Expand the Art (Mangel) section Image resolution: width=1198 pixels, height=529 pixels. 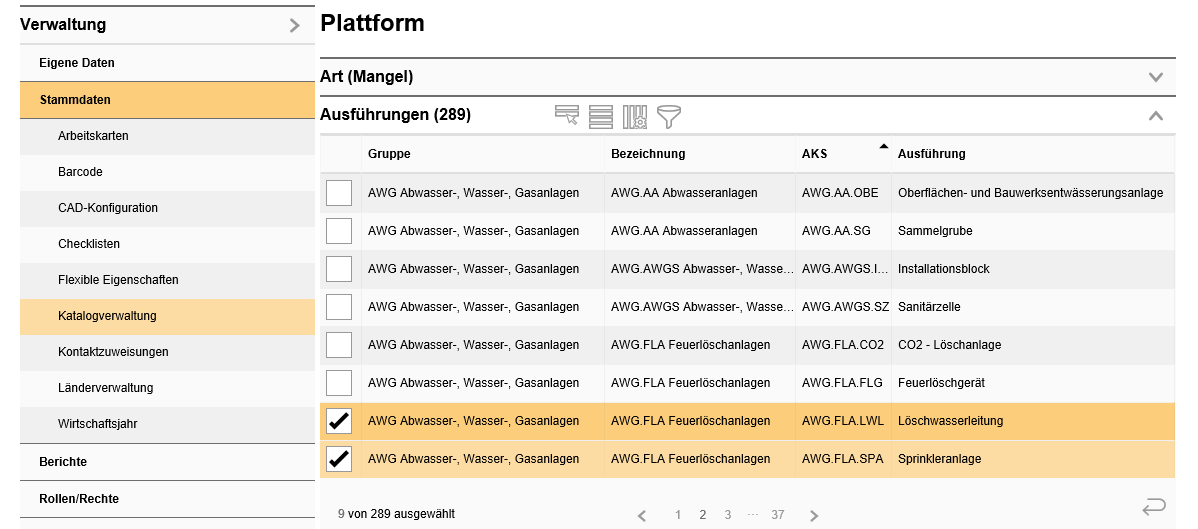1156,77
